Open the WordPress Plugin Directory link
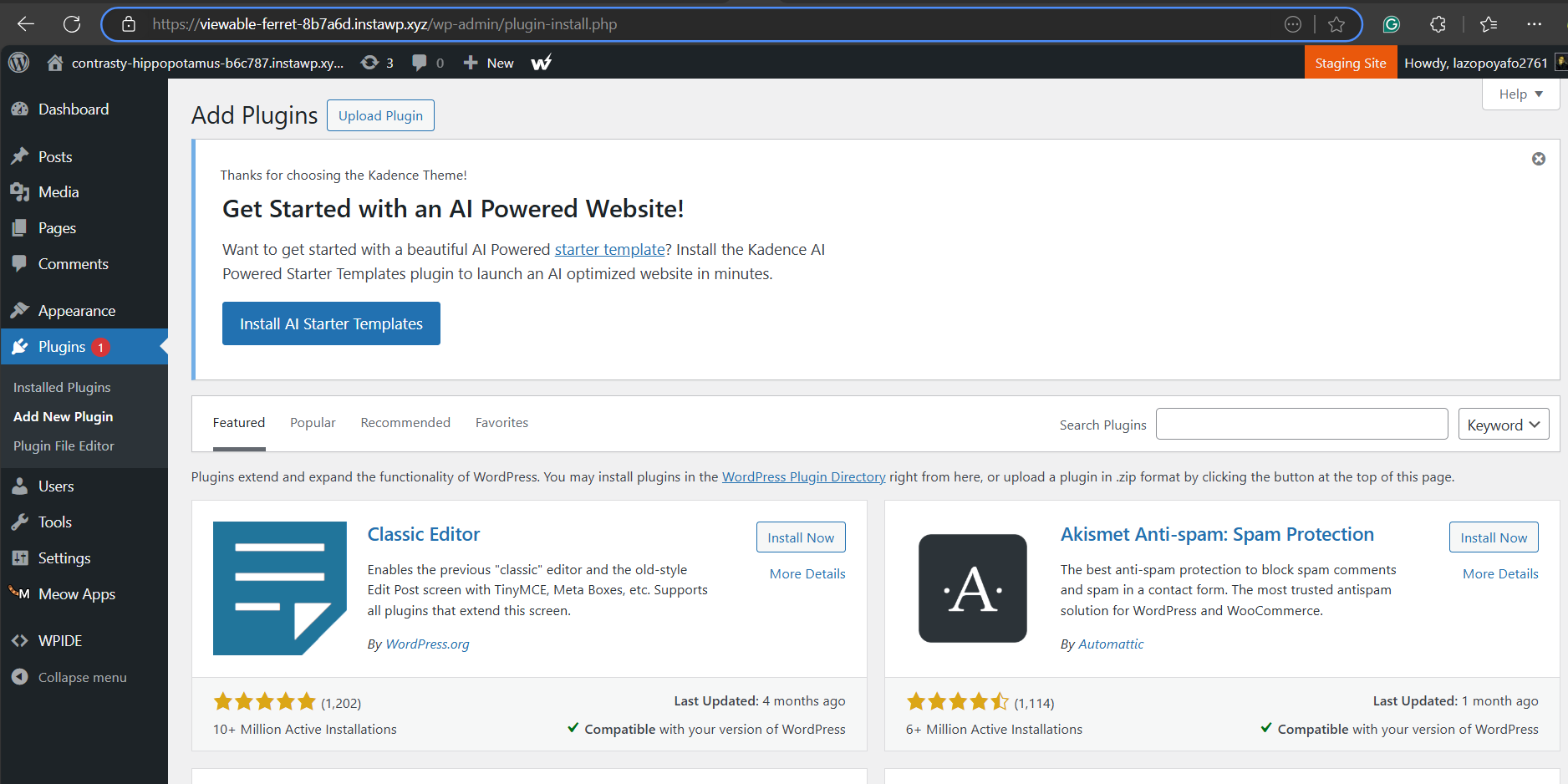This screenshot has width=1568, height=784. click(x=803, y=476)
